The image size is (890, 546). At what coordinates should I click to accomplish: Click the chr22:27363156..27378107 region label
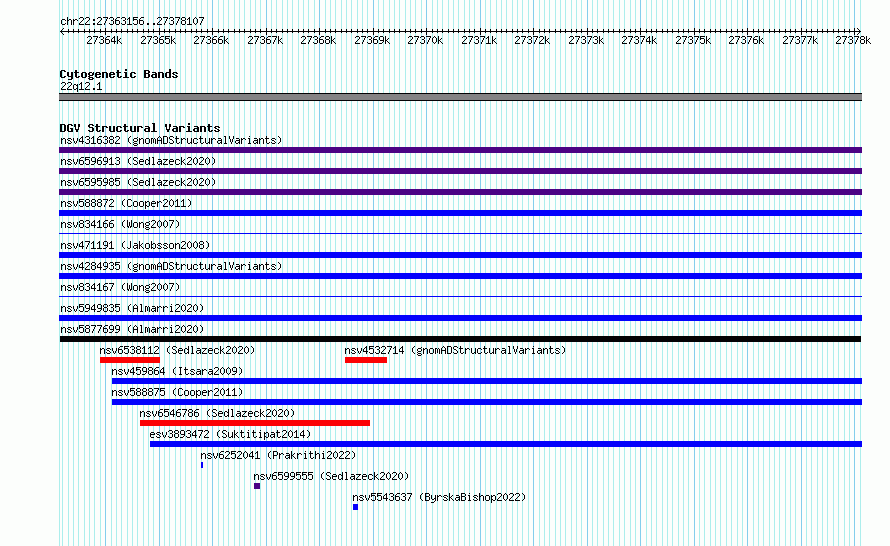coord(132,21)
